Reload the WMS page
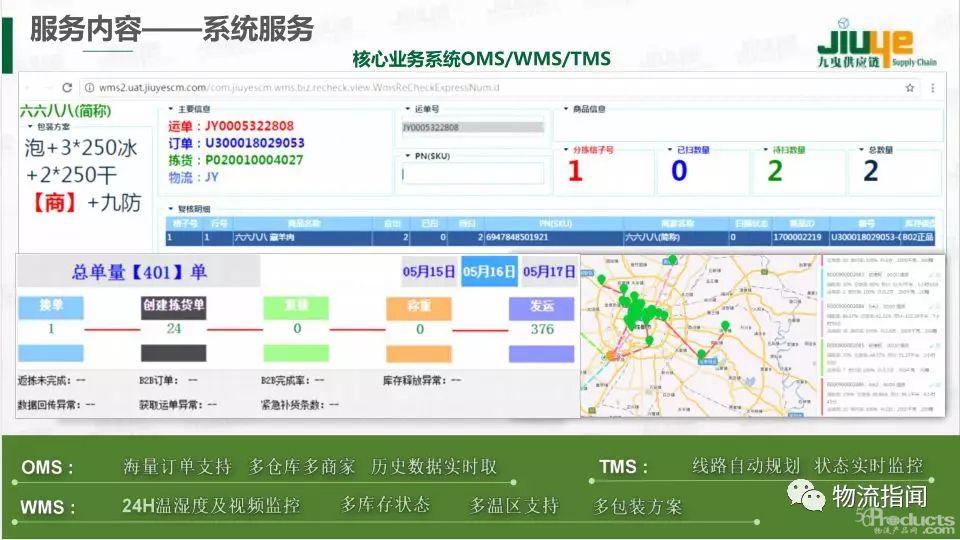This screenshot has width=960, height=540. pos(67,88)
